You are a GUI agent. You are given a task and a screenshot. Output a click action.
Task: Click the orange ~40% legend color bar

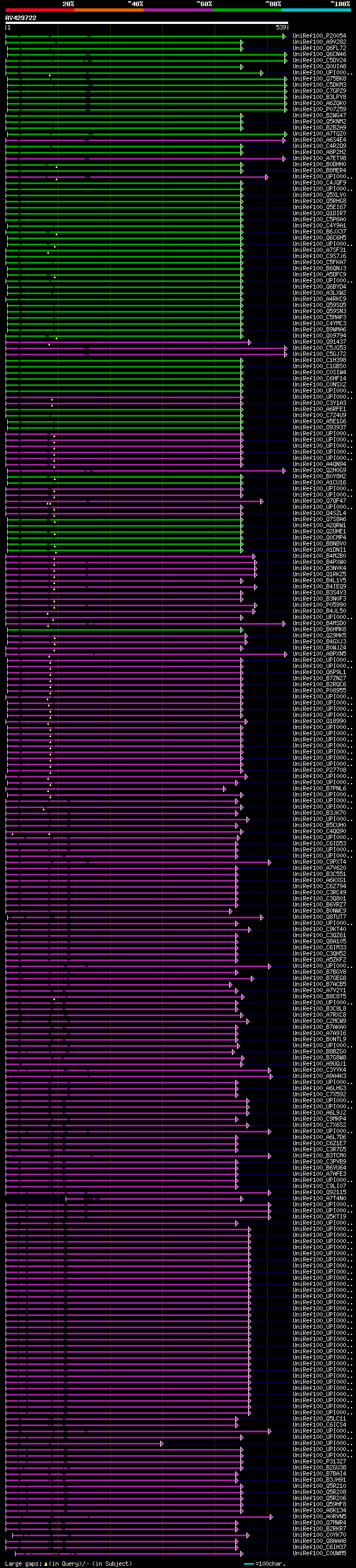109,10
